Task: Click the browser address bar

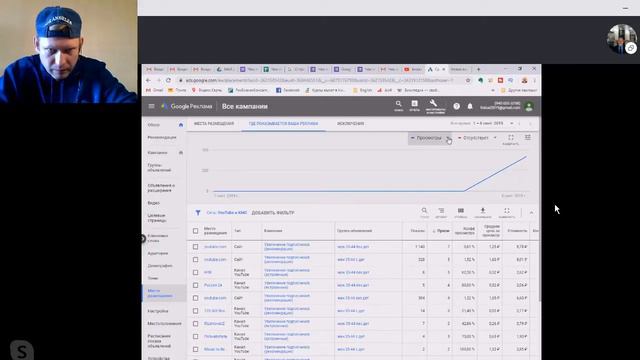Action: tap(318, 80)
